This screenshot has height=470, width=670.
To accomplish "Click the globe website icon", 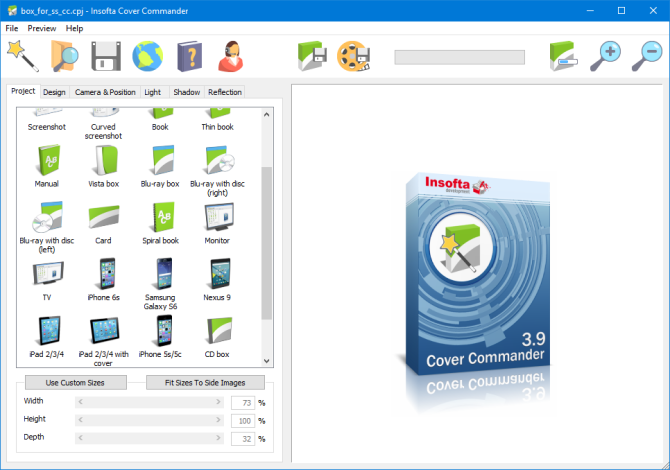I will point(147,56).
